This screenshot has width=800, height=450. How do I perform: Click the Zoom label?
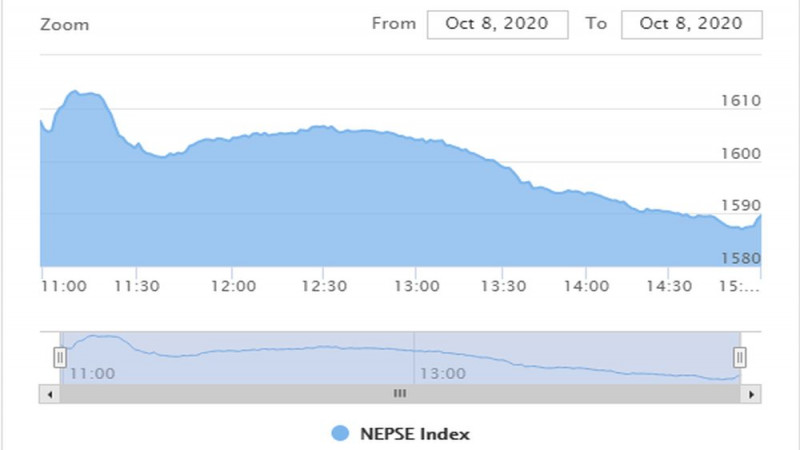tap(65, 25)
